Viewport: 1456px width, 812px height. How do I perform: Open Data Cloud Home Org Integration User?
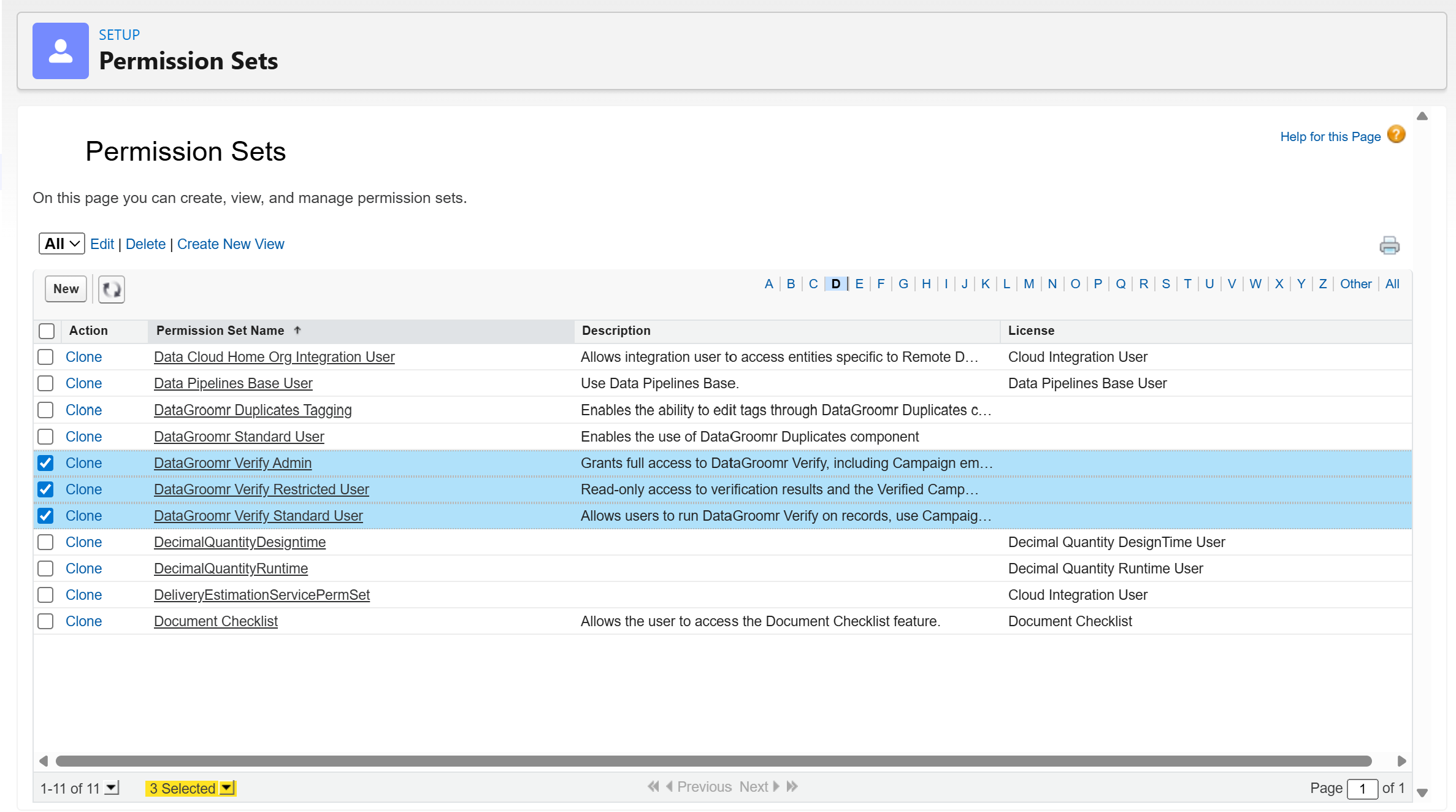coord(274,357)
